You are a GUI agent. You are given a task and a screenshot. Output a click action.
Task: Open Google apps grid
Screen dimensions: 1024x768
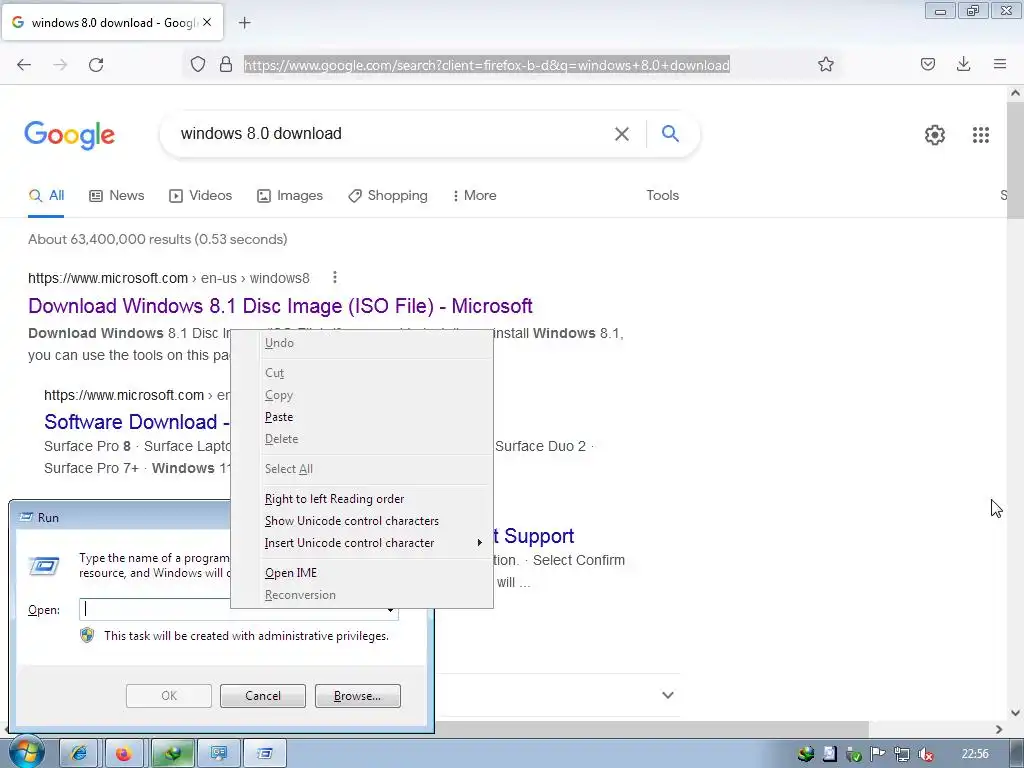click(x=980, y=135)
